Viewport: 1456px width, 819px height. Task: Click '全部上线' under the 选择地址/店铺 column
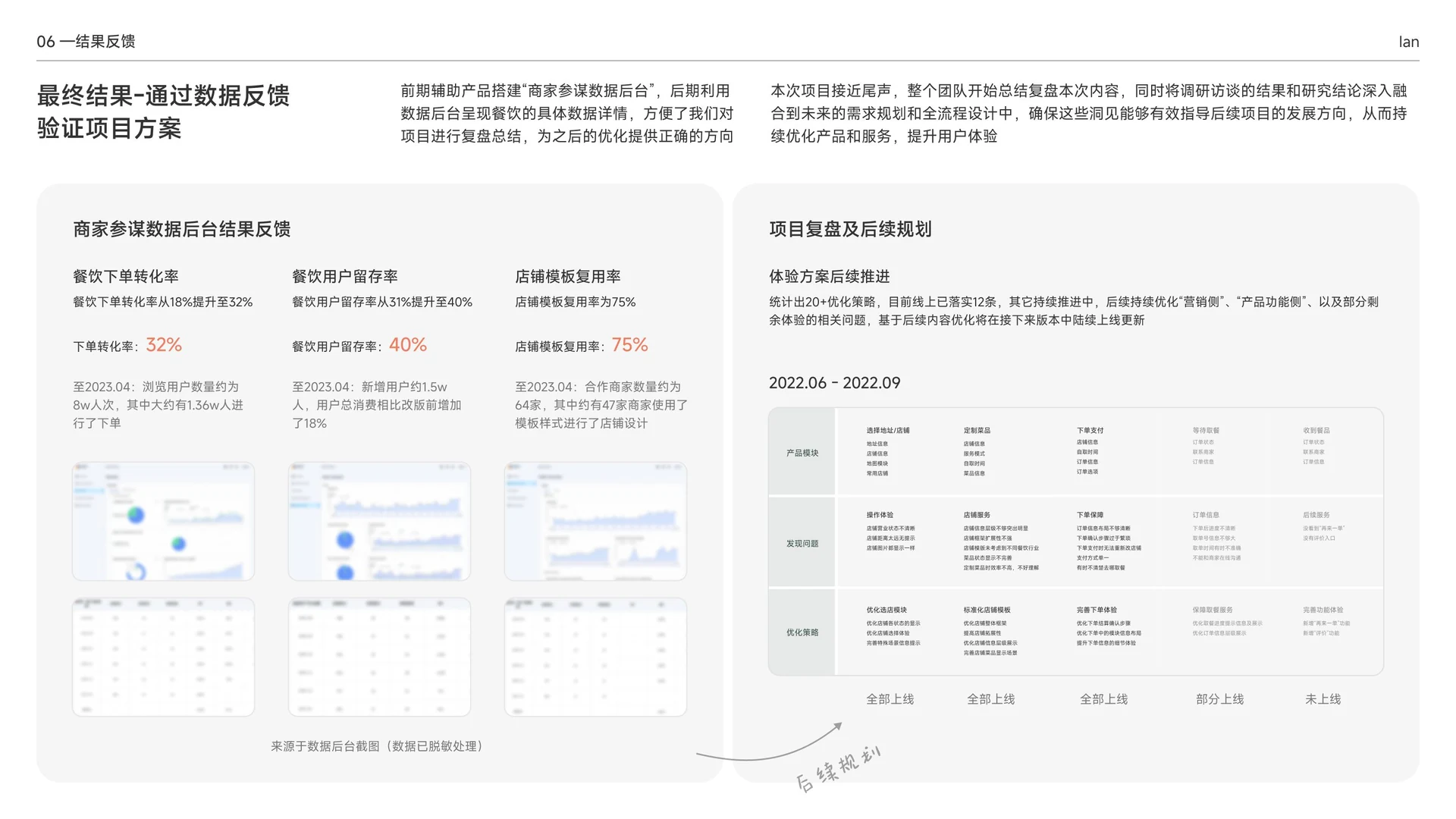[x=890, y=699]
